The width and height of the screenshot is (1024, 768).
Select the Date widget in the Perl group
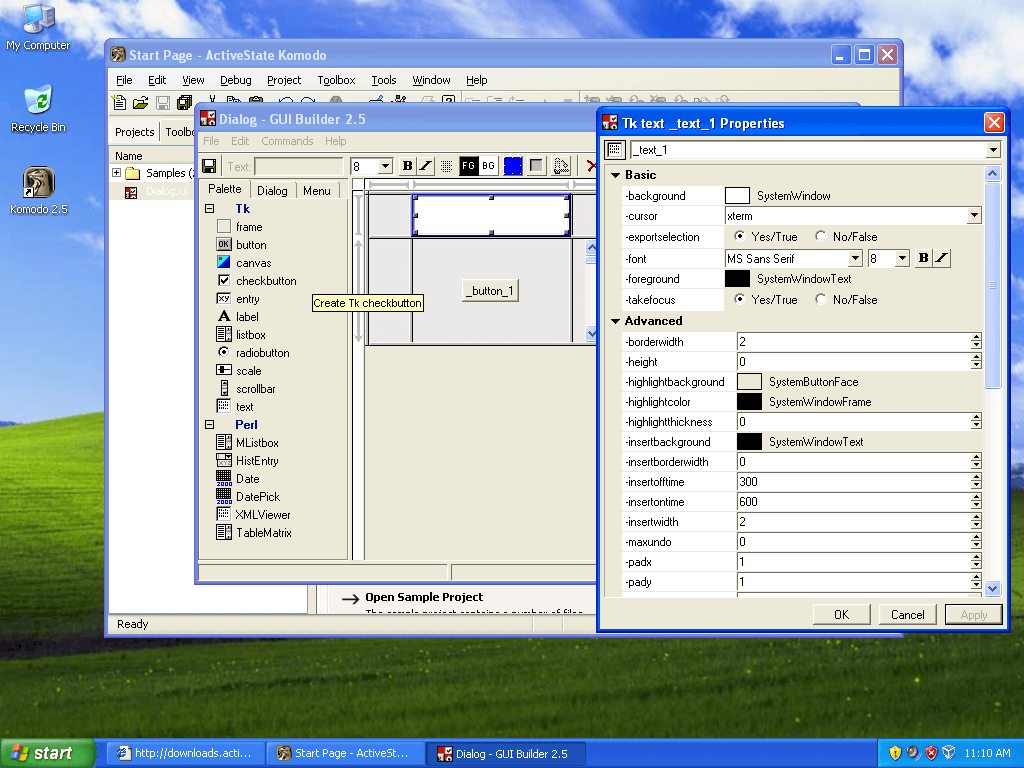click(237, 479)
